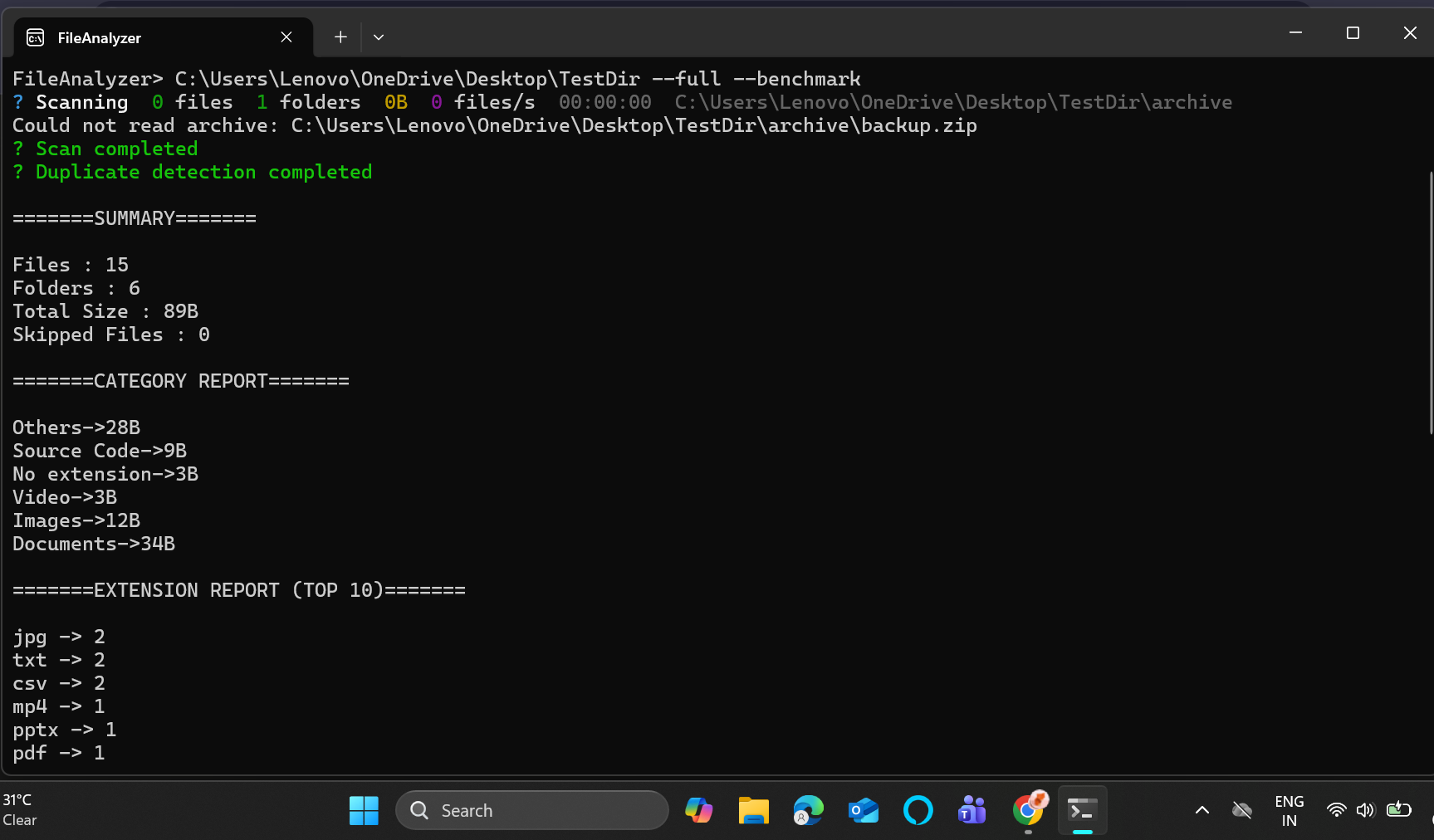Viewport: 1434px width, 840px height.
Task: Click the terminal icon in the tab
Action: coord(36,37)
